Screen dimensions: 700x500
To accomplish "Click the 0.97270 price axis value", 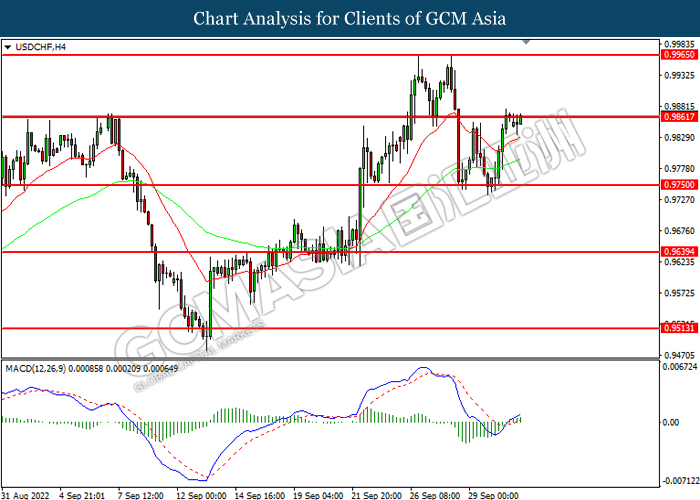I will click(679, 200).
